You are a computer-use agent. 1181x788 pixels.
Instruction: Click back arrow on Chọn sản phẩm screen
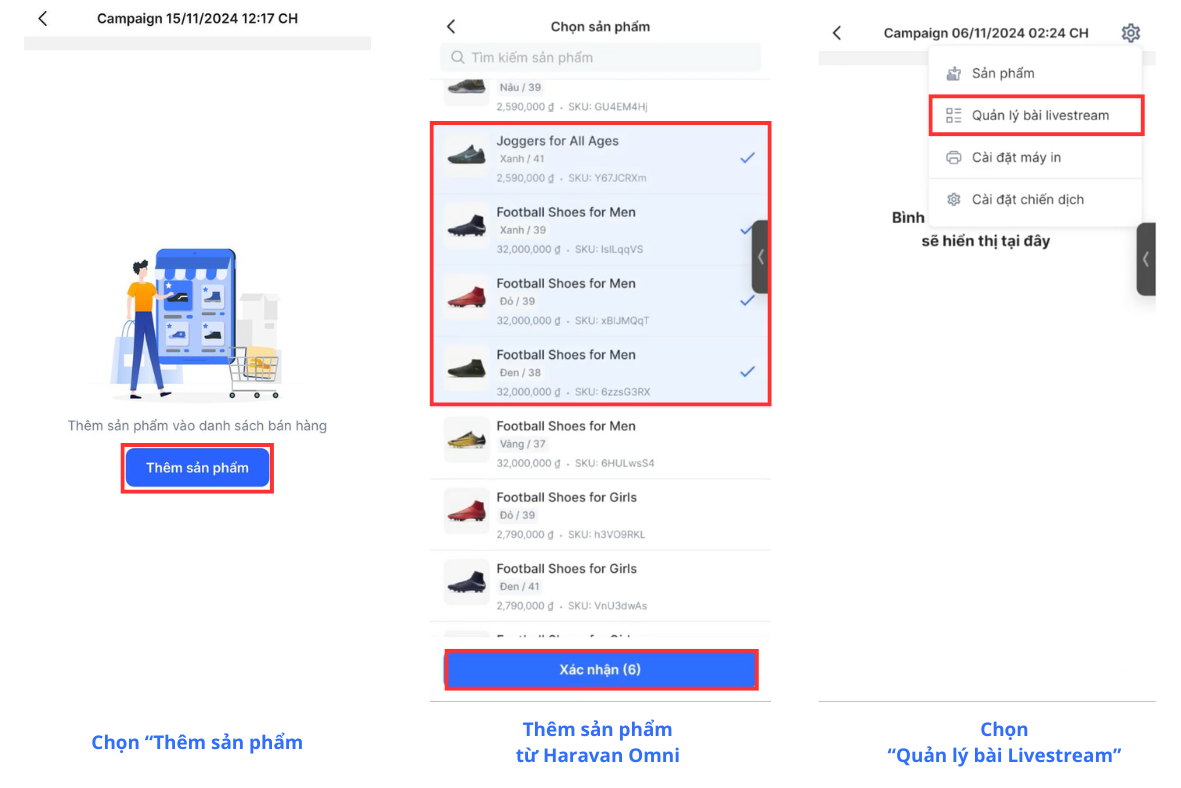[451, 27]
